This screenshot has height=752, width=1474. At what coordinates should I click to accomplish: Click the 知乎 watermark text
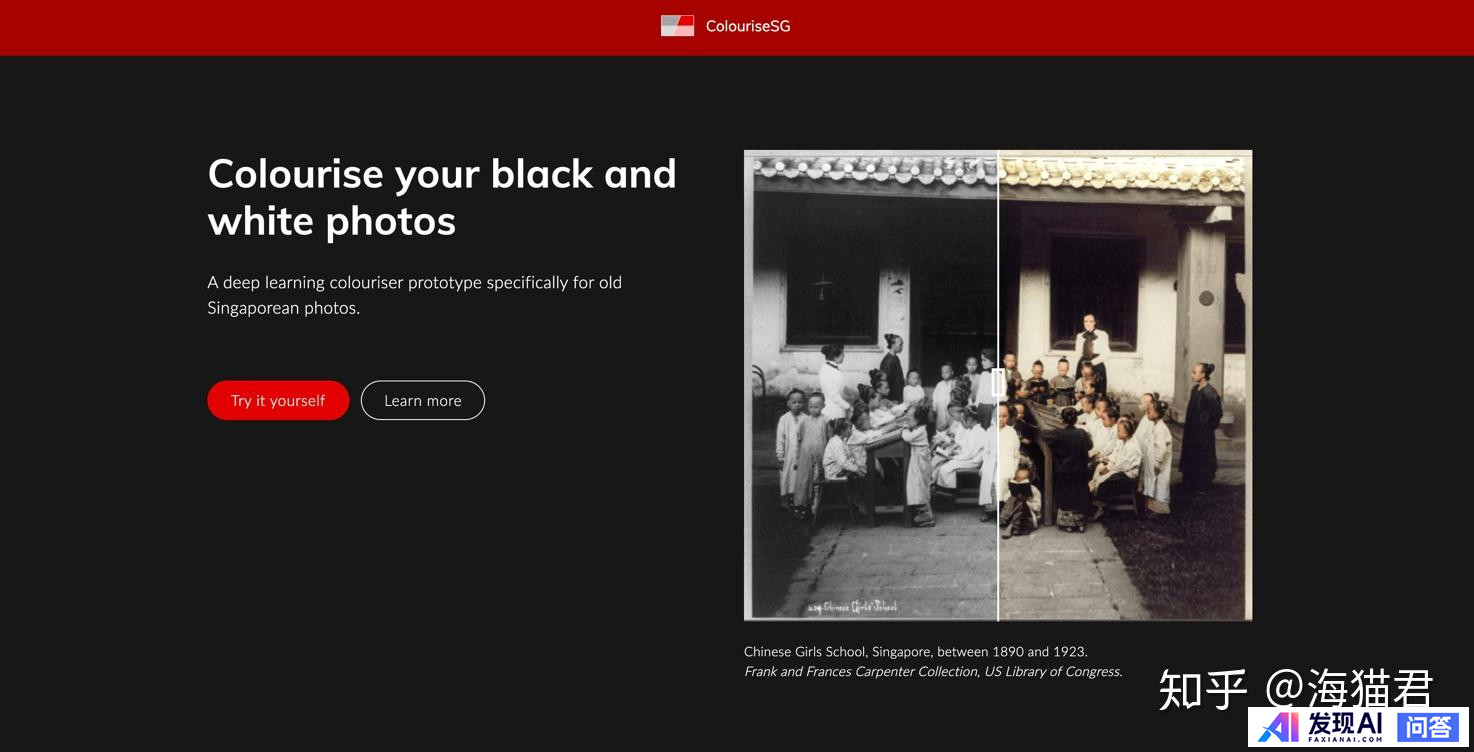click(x=1203, y=690)
